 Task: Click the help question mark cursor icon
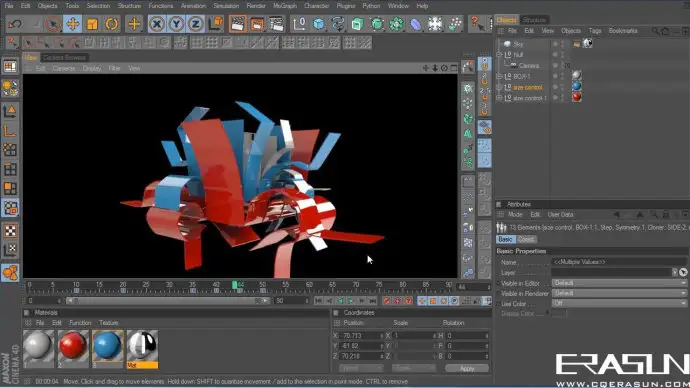(477, 24)
